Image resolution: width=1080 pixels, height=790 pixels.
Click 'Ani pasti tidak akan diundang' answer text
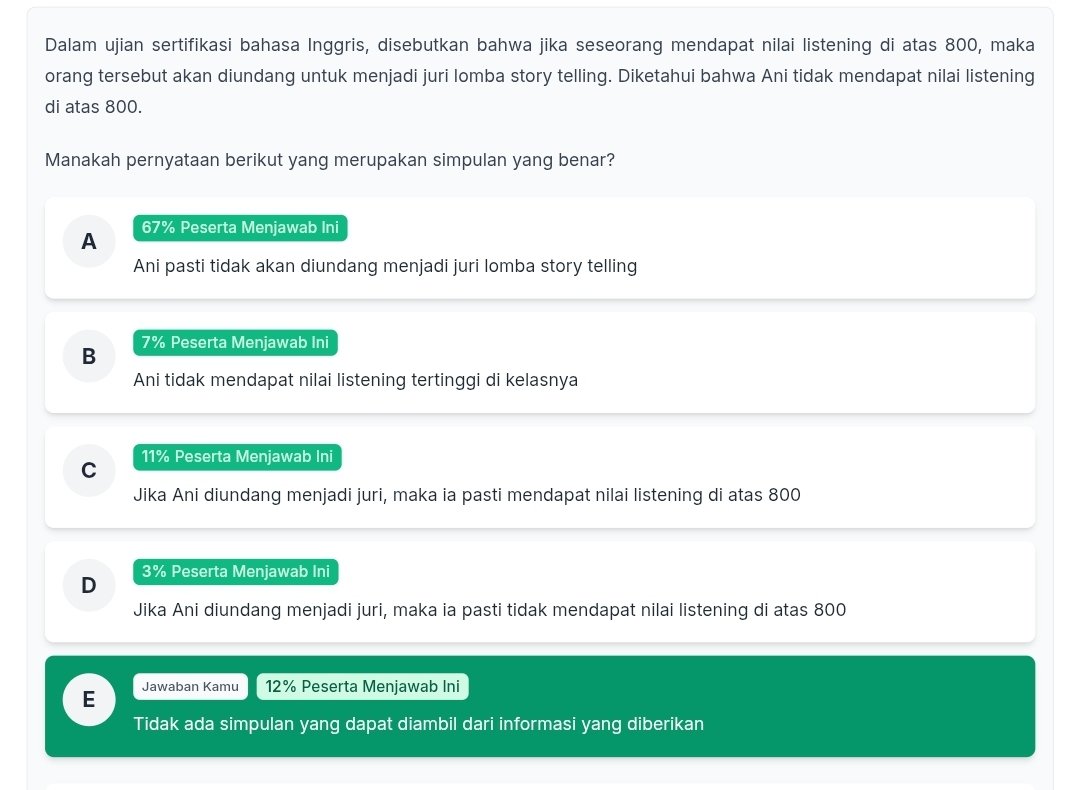[385, 266]
